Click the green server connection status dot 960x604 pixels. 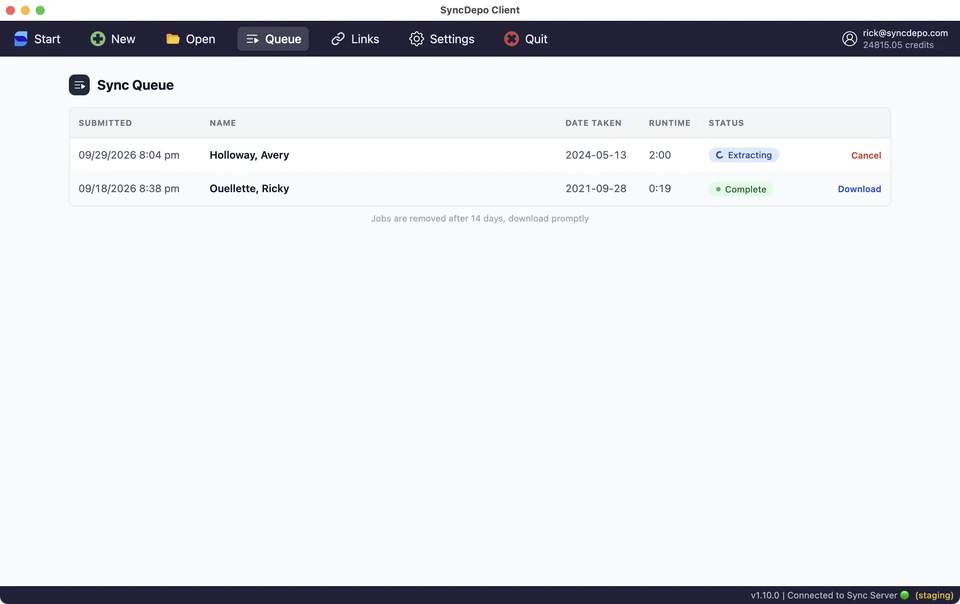pyautogui.click(x=904, y=595)
